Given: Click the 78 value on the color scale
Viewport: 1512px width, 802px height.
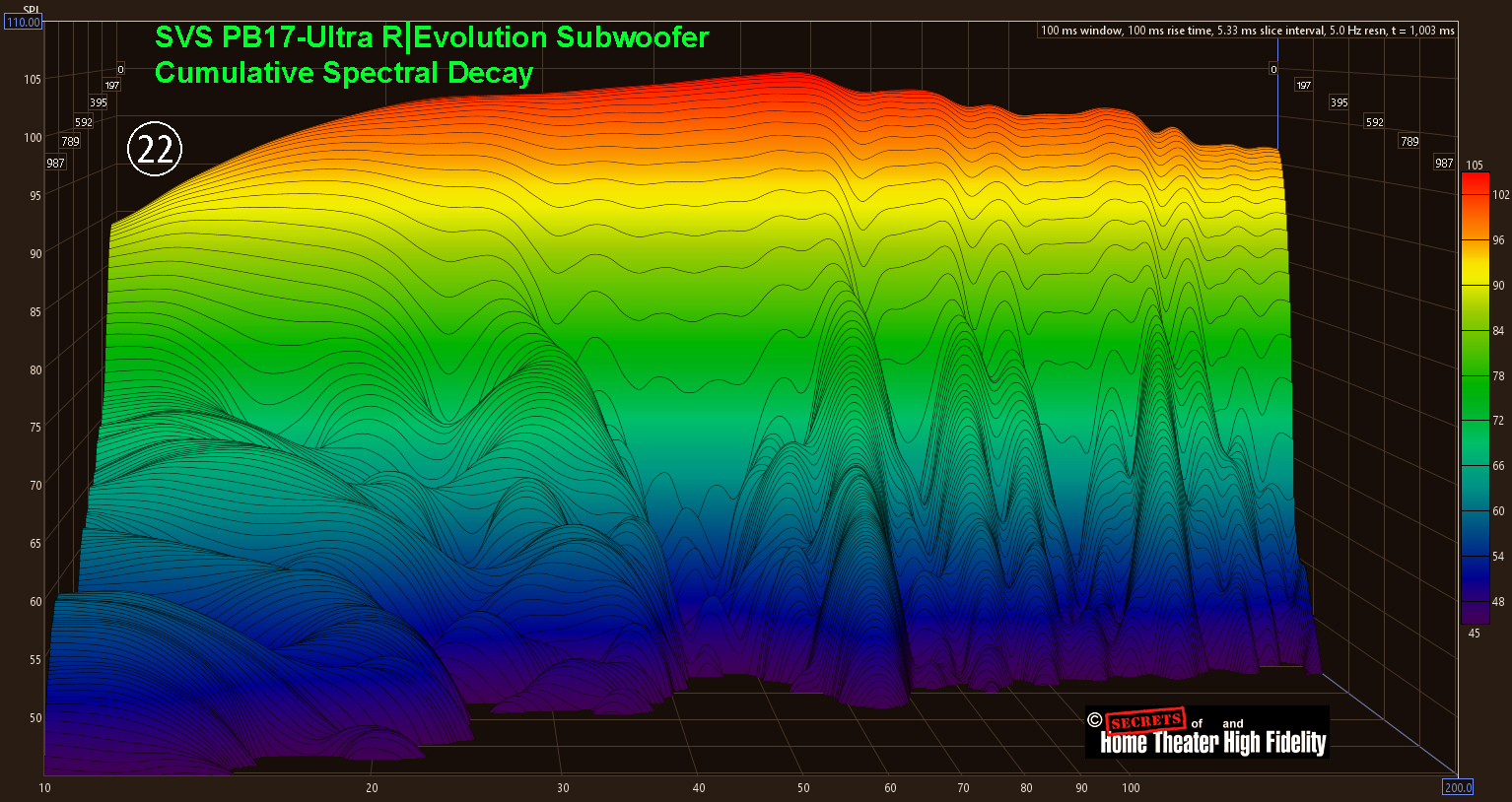Looking at the screenshot, I should click(1499, 375).
